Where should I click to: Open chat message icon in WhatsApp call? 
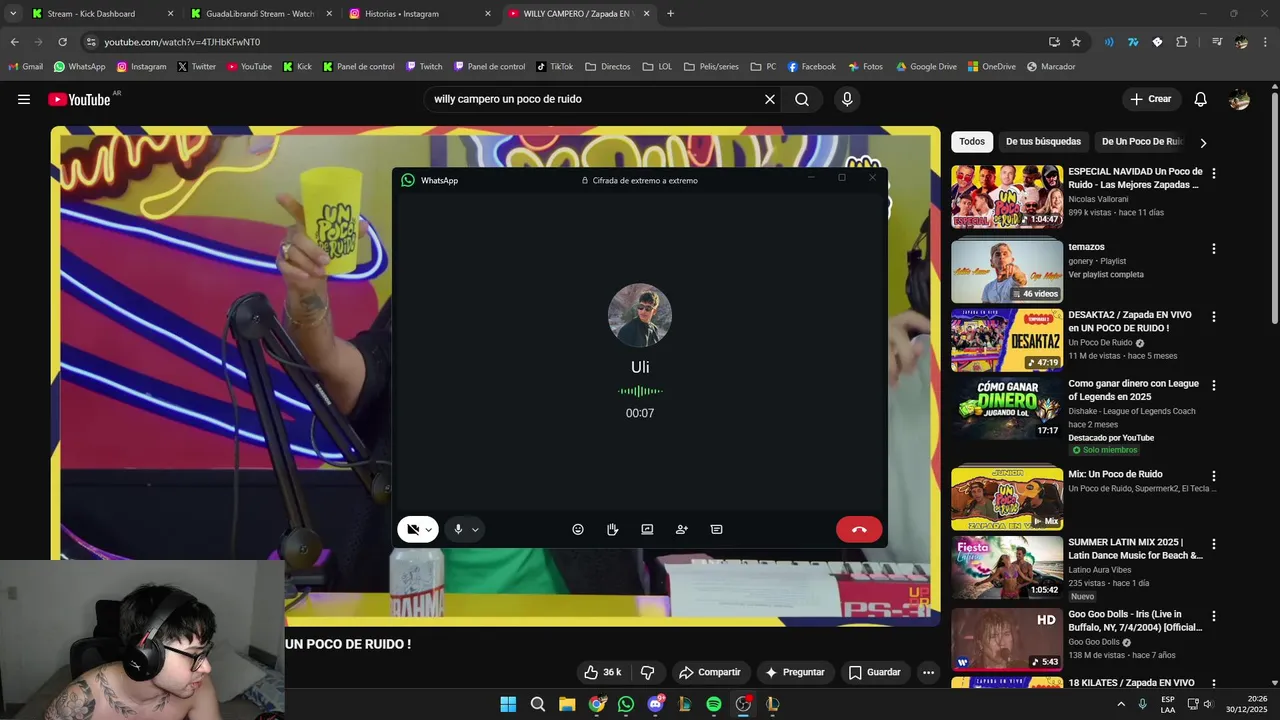point(716,529)
